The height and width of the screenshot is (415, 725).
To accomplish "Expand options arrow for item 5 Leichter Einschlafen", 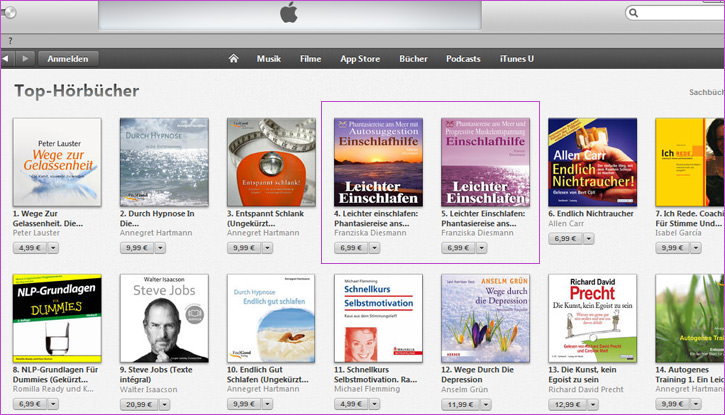I will coord(481,248).
